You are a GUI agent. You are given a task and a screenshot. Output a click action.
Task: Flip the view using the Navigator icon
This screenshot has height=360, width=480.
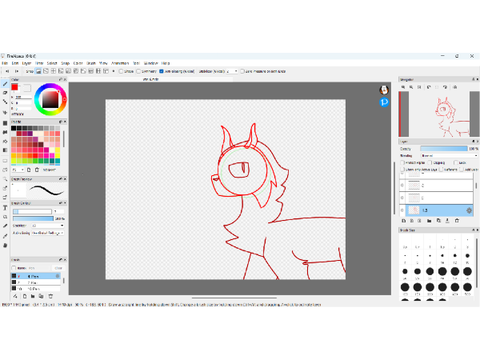[455, 87]
